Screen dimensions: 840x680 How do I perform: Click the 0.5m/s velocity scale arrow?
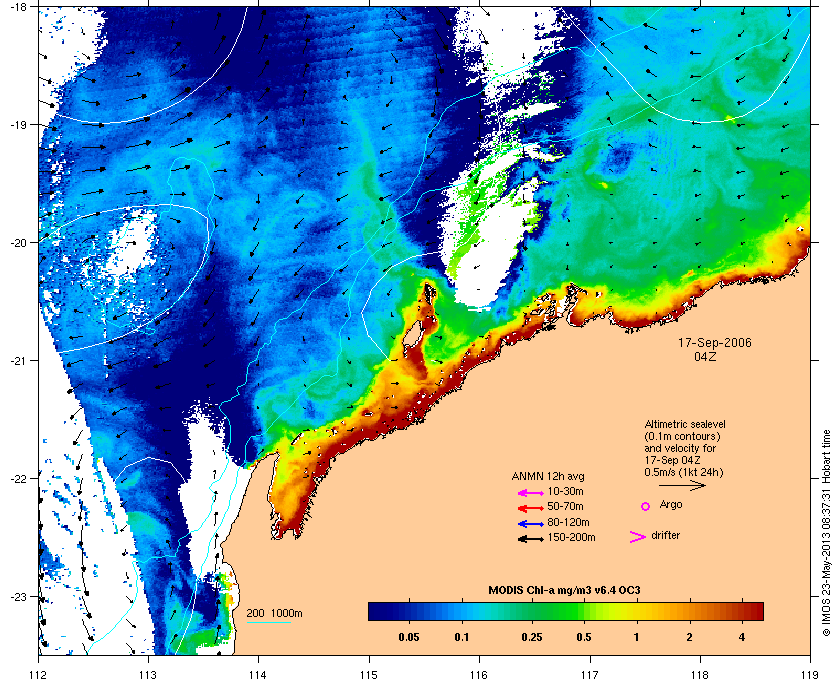pos(682,485)
